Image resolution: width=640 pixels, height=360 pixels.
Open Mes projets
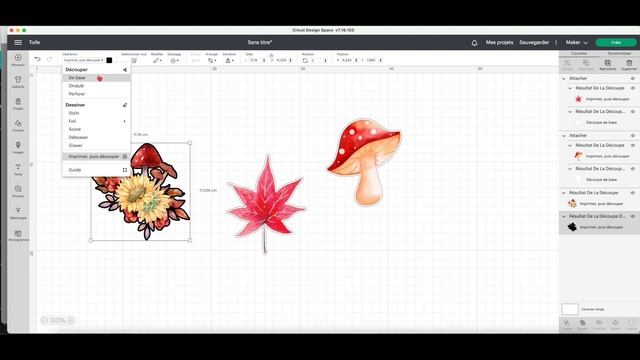click(499, 42)
